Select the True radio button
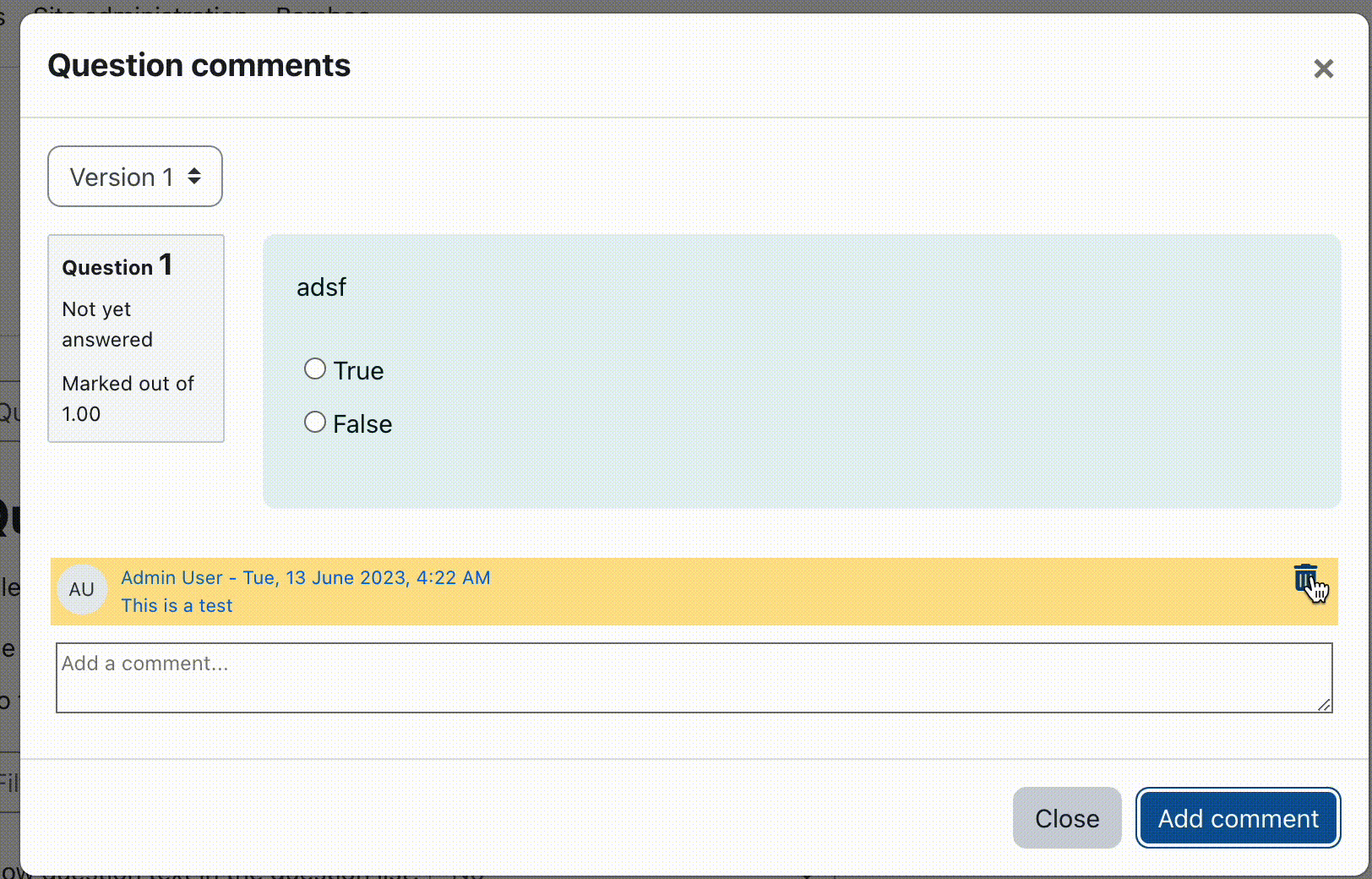The image size is (1372, 879). coord(315,369)
